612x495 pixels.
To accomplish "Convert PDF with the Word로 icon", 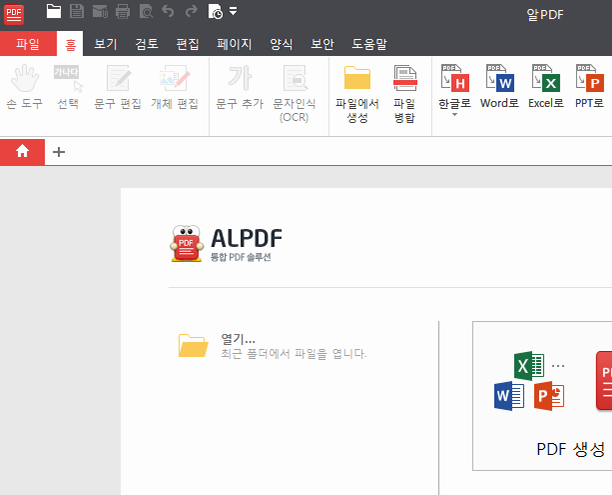I will click(x=499, y=87).
